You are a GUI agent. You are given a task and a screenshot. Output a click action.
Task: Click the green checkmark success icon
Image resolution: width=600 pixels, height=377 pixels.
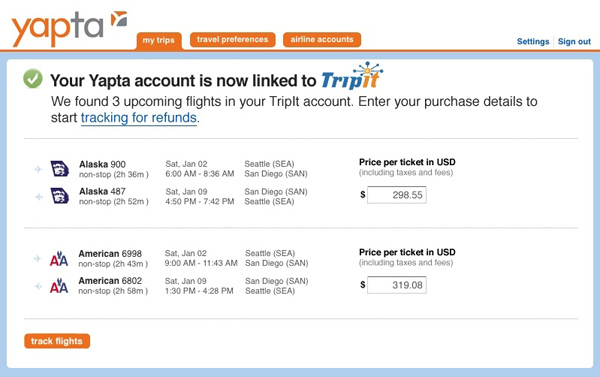(x=33, y=78)
